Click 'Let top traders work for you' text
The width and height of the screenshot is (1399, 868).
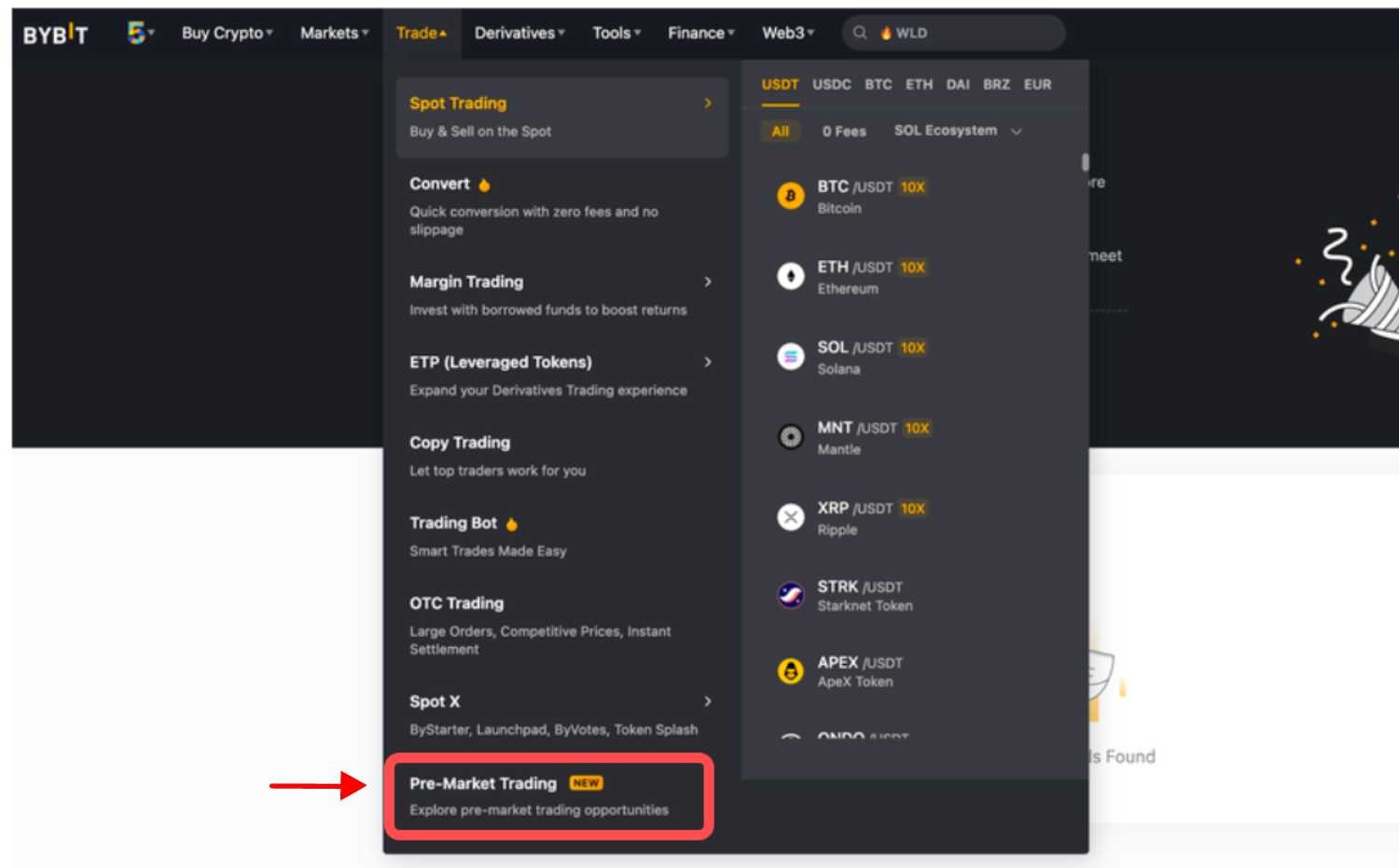pyautogui.click(x=497, y=471)
